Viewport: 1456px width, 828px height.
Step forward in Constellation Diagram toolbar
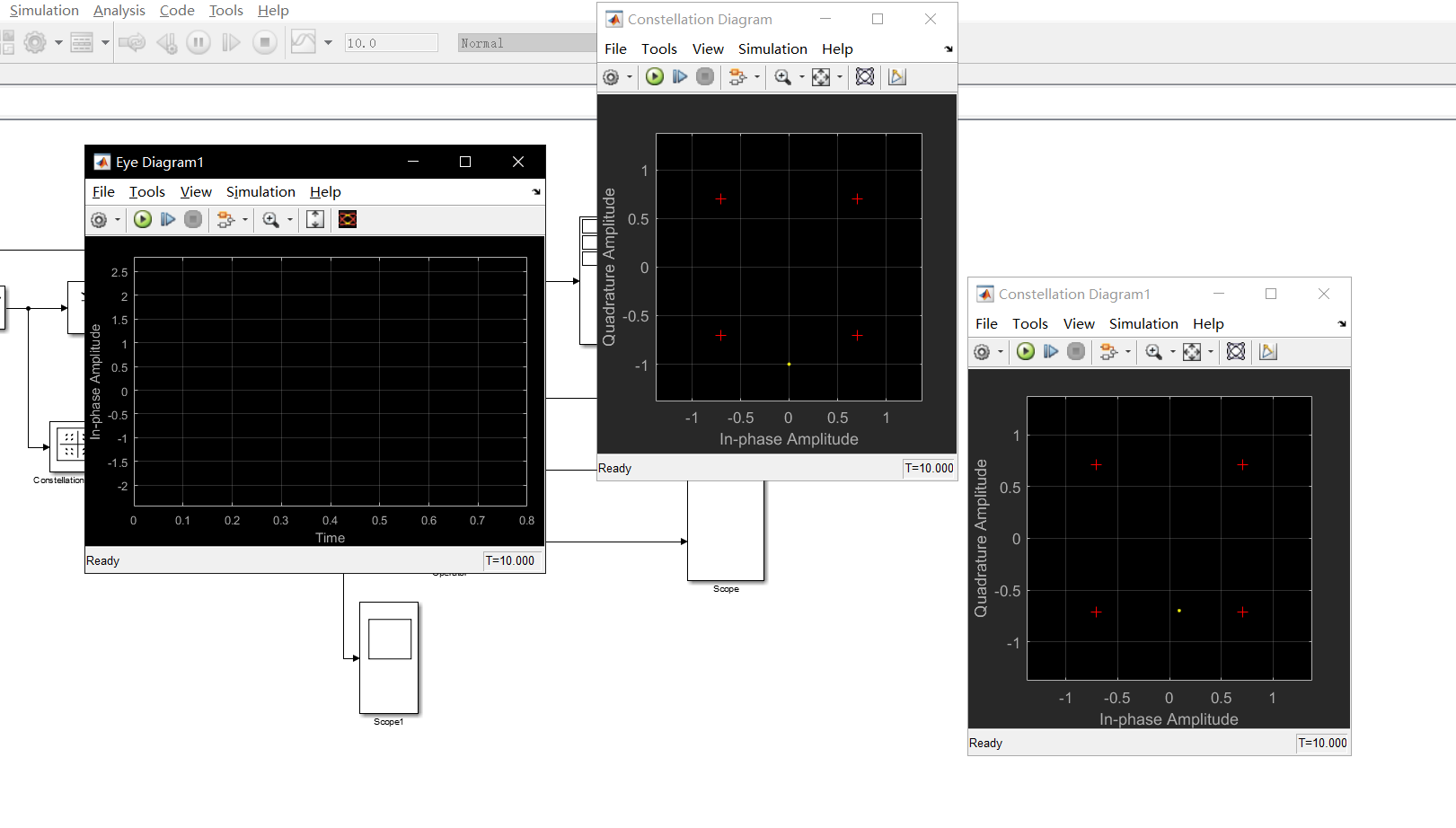click(680, 76)
